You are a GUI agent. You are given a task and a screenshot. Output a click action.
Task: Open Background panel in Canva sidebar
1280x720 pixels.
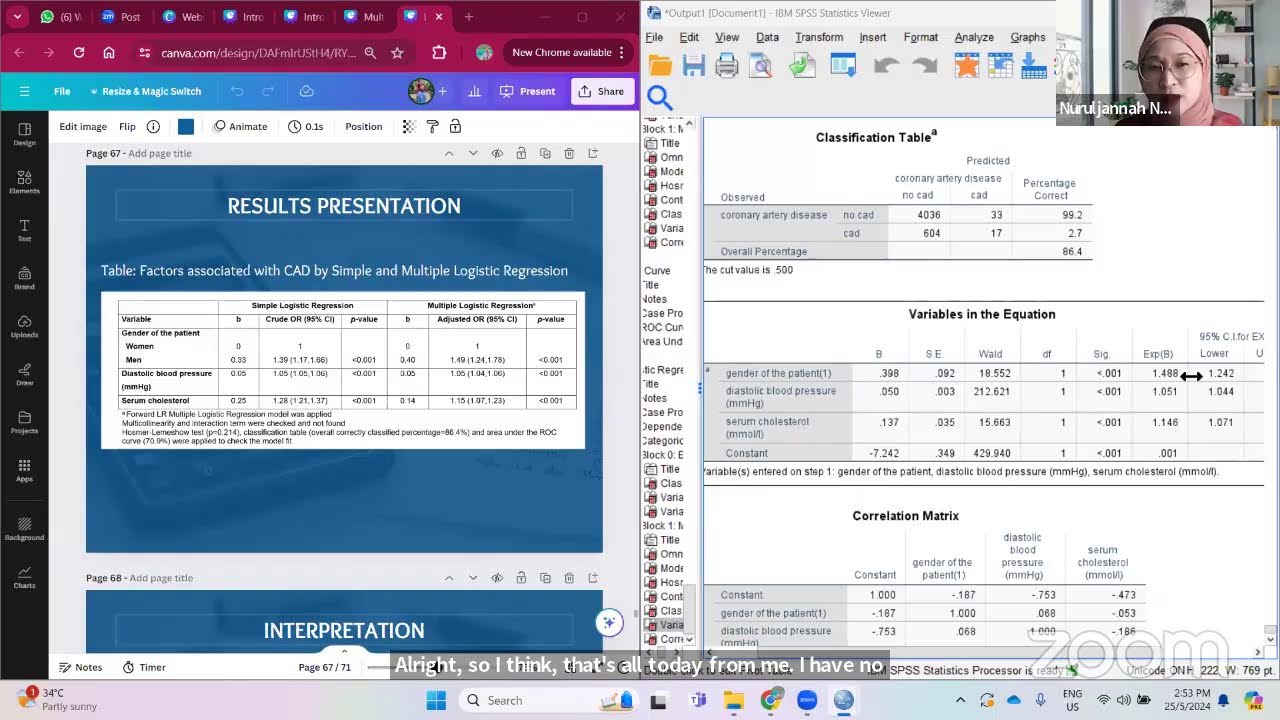[24, 529]
